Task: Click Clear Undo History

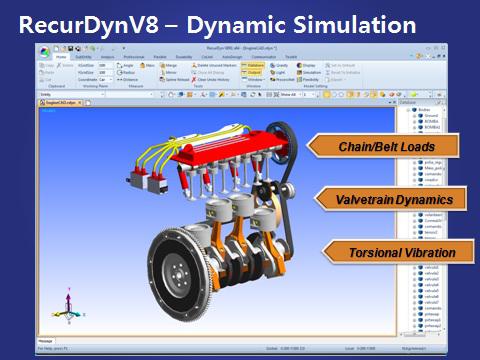Action: click(211, 79)
